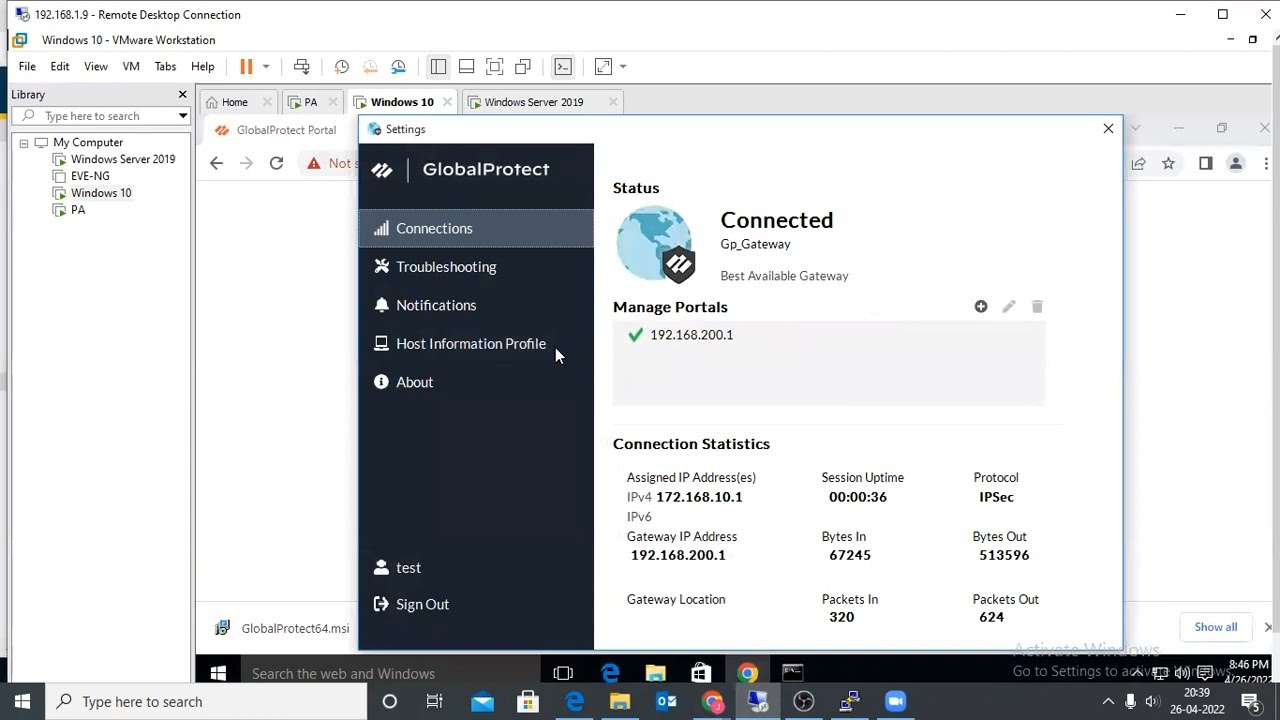Enter full screen mode icon
This screenshot has height=720, width=1280.
click(x=494, y=67)
